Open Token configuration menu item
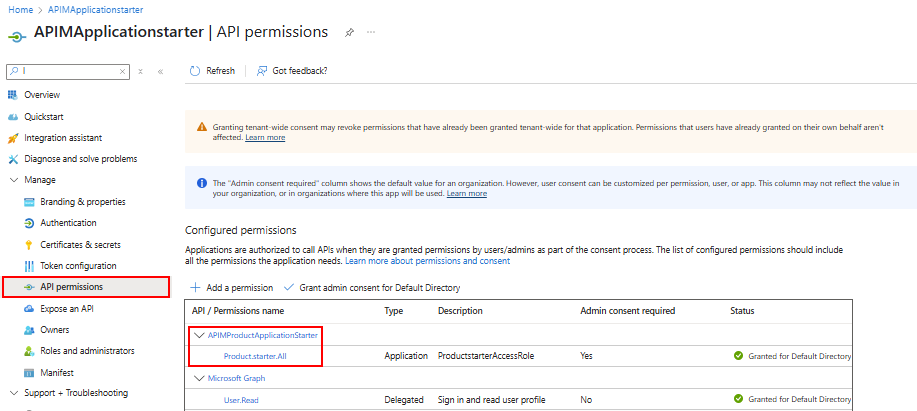 tap(78, 266)
